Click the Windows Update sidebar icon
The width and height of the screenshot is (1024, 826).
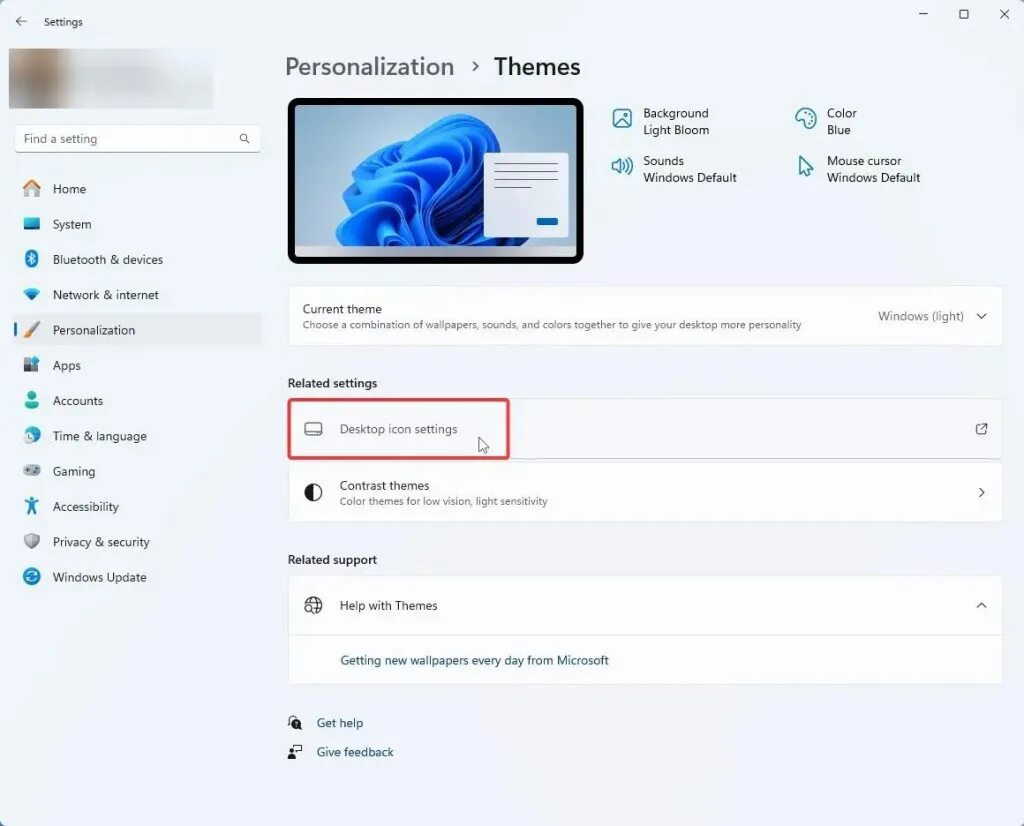point(31,577)
